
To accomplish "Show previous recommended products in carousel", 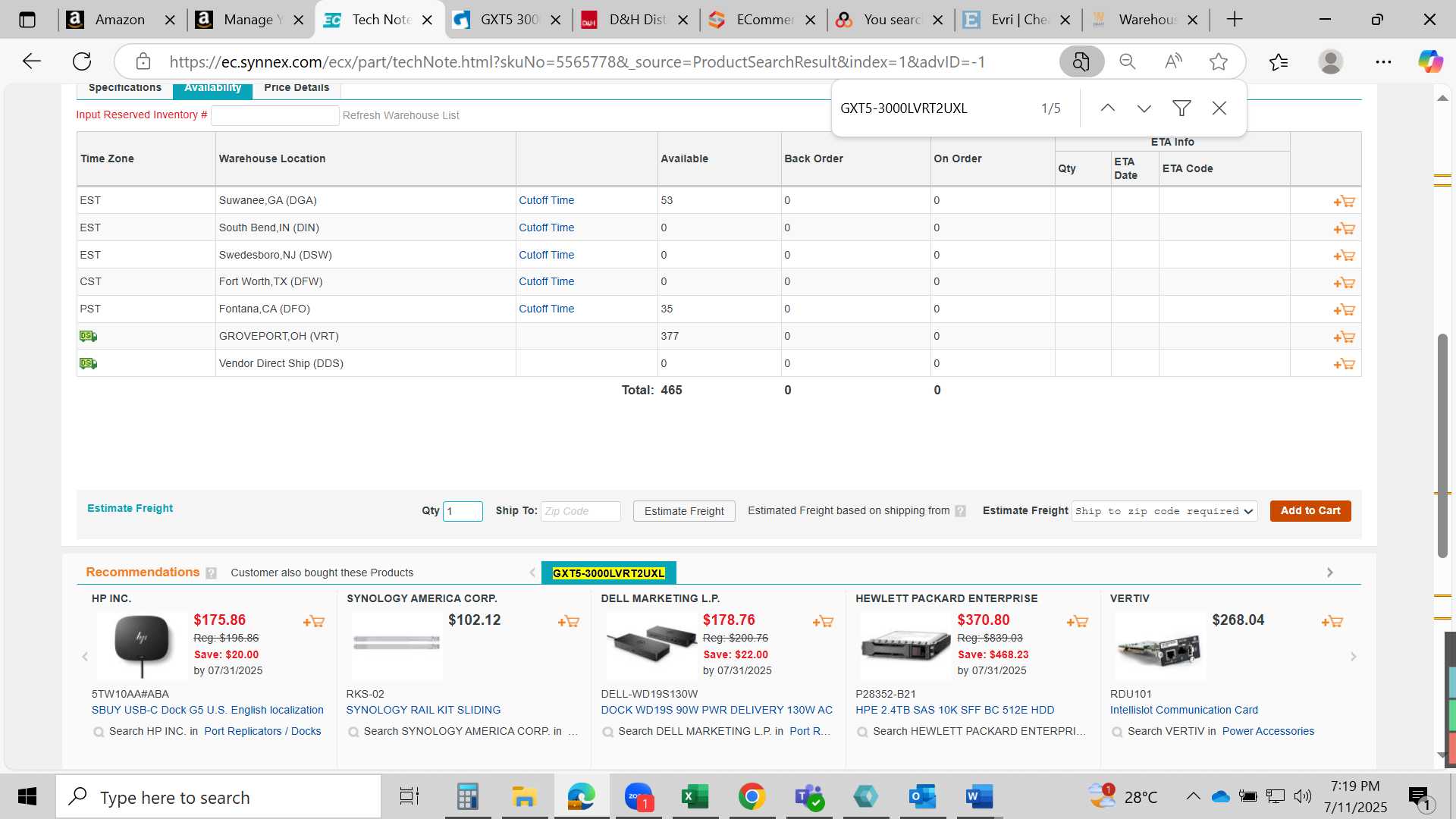I will click(x=85, y=657).
